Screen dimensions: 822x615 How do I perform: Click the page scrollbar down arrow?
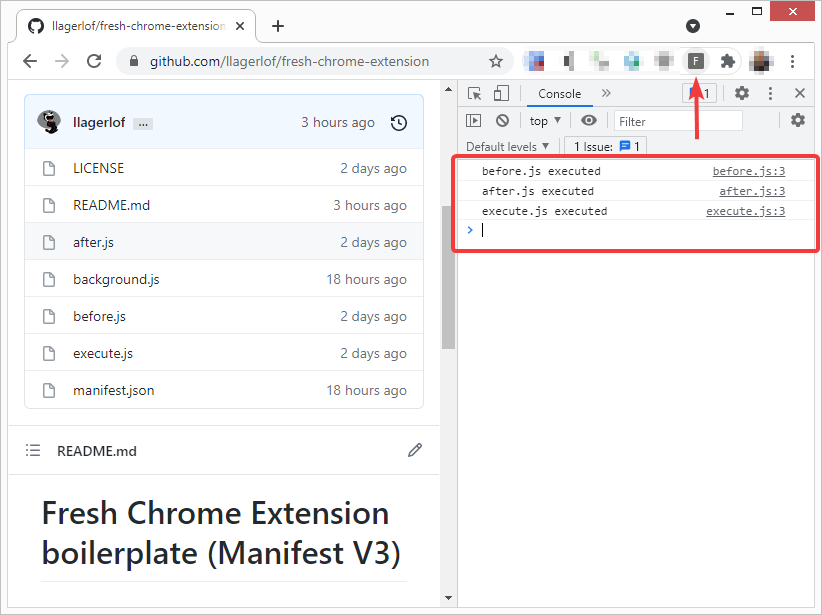[x=448, y=597]
